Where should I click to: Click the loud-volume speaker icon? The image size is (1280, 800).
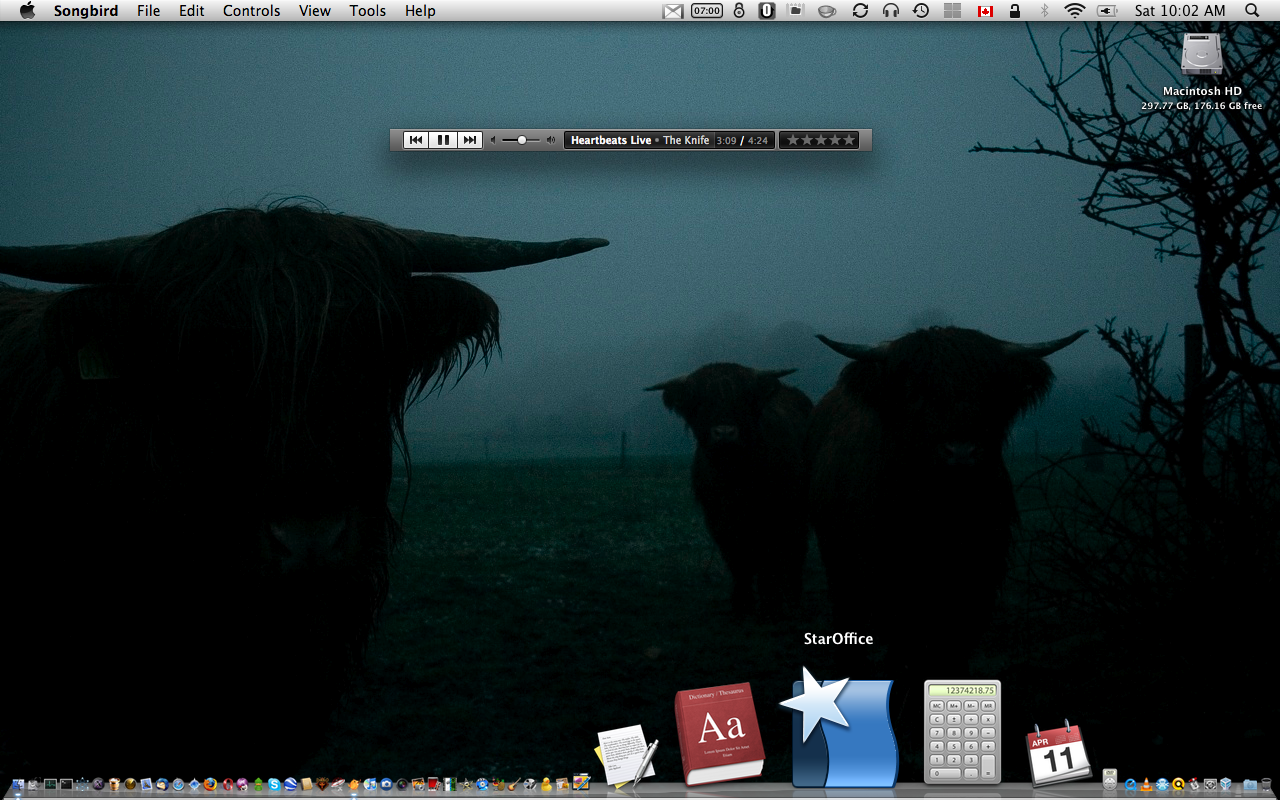click(551, 140)
